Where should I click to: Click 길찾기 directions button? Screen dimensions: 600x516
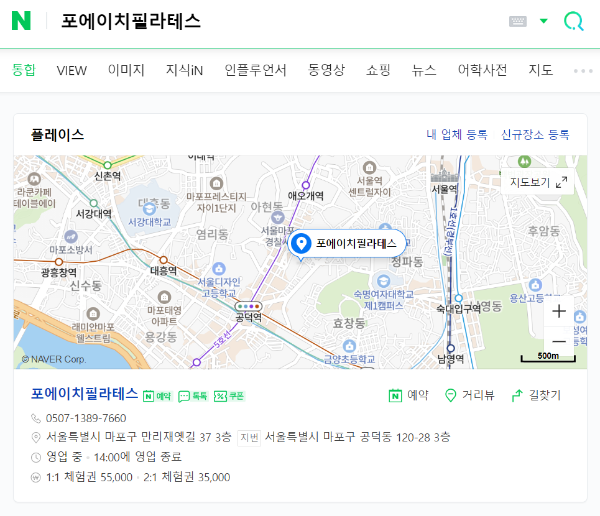click(536, 395)
